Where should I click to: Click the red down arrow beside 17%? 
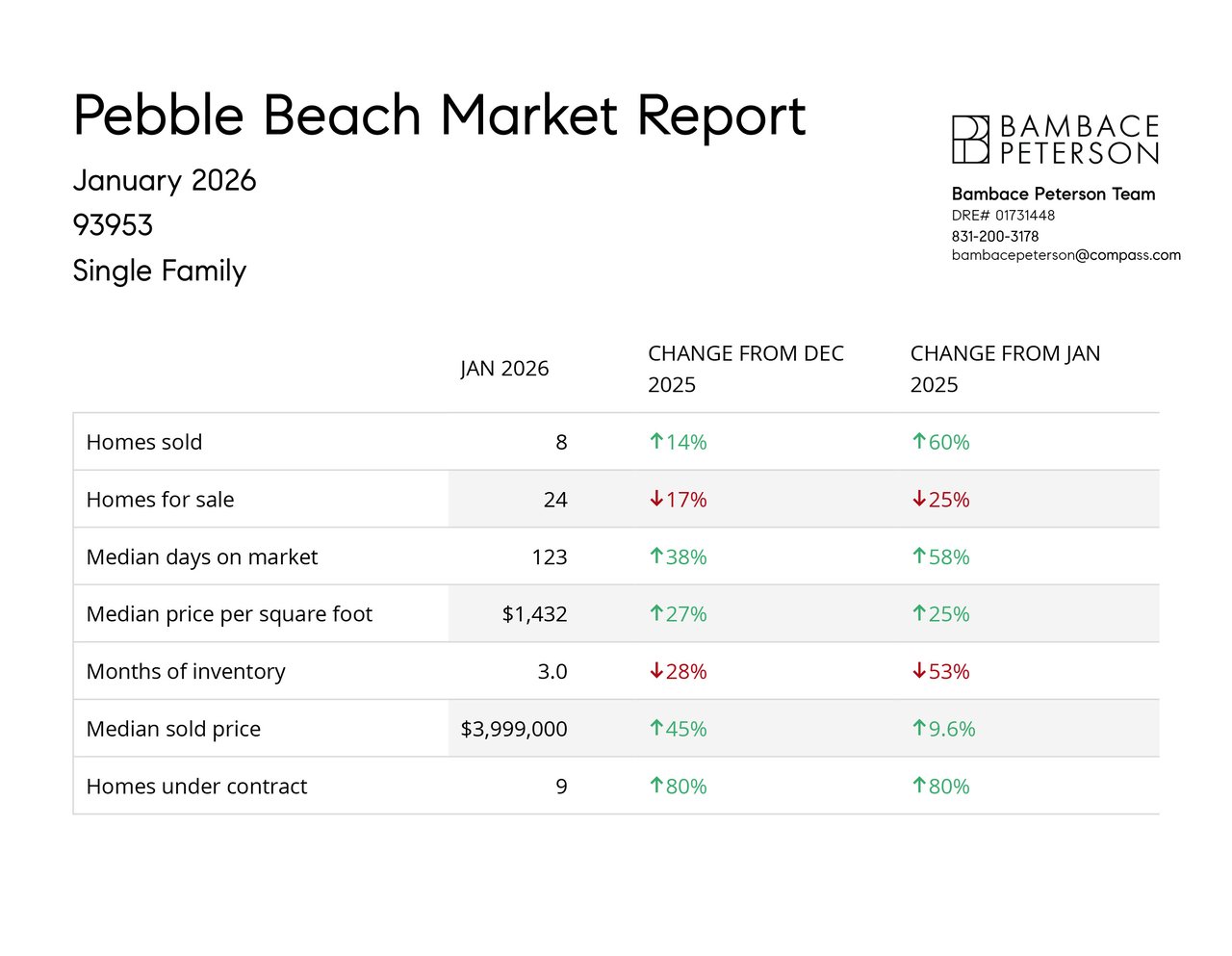656,499
